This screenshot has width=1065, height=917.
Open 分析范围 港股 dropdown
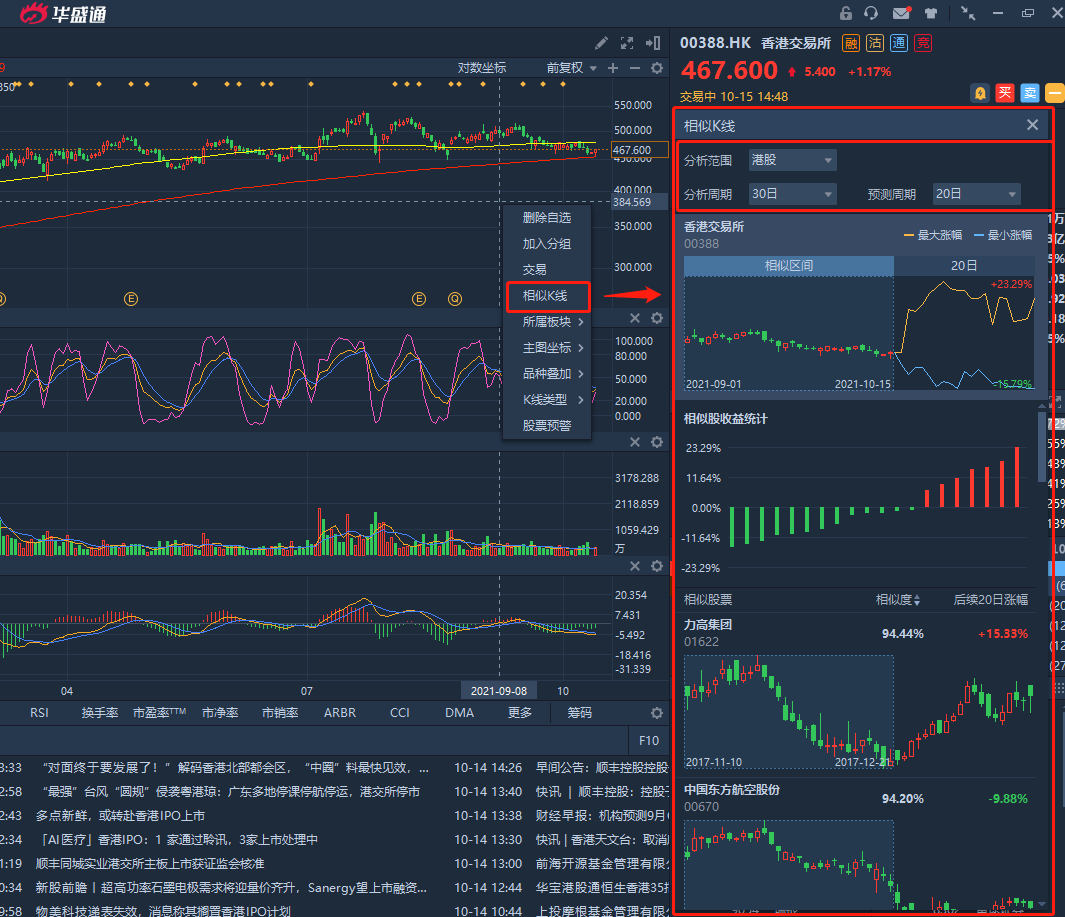792,160
